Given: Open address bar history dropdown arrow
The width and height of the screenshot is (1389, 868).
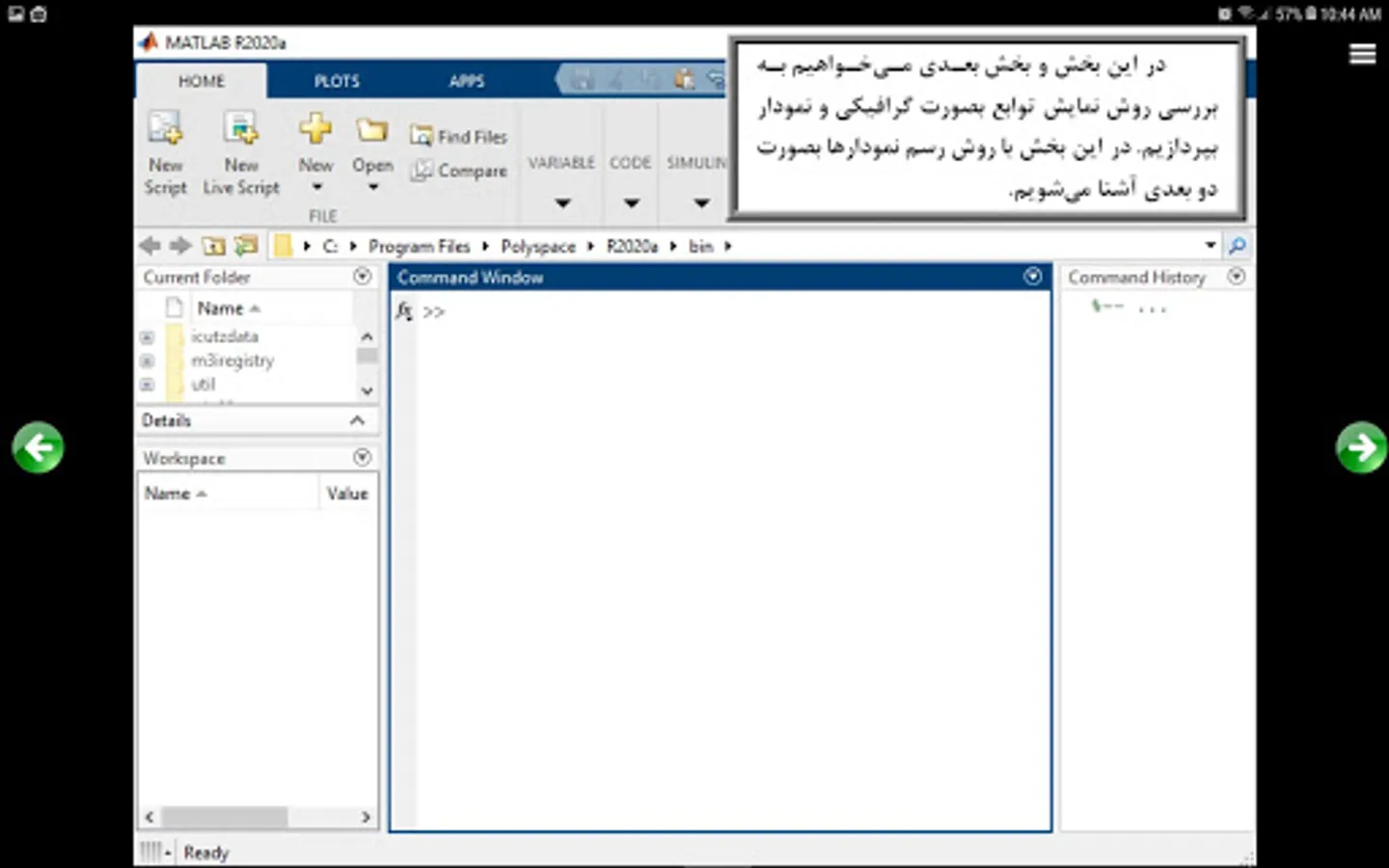Looking at the screenshot, I should [1210, 246].
